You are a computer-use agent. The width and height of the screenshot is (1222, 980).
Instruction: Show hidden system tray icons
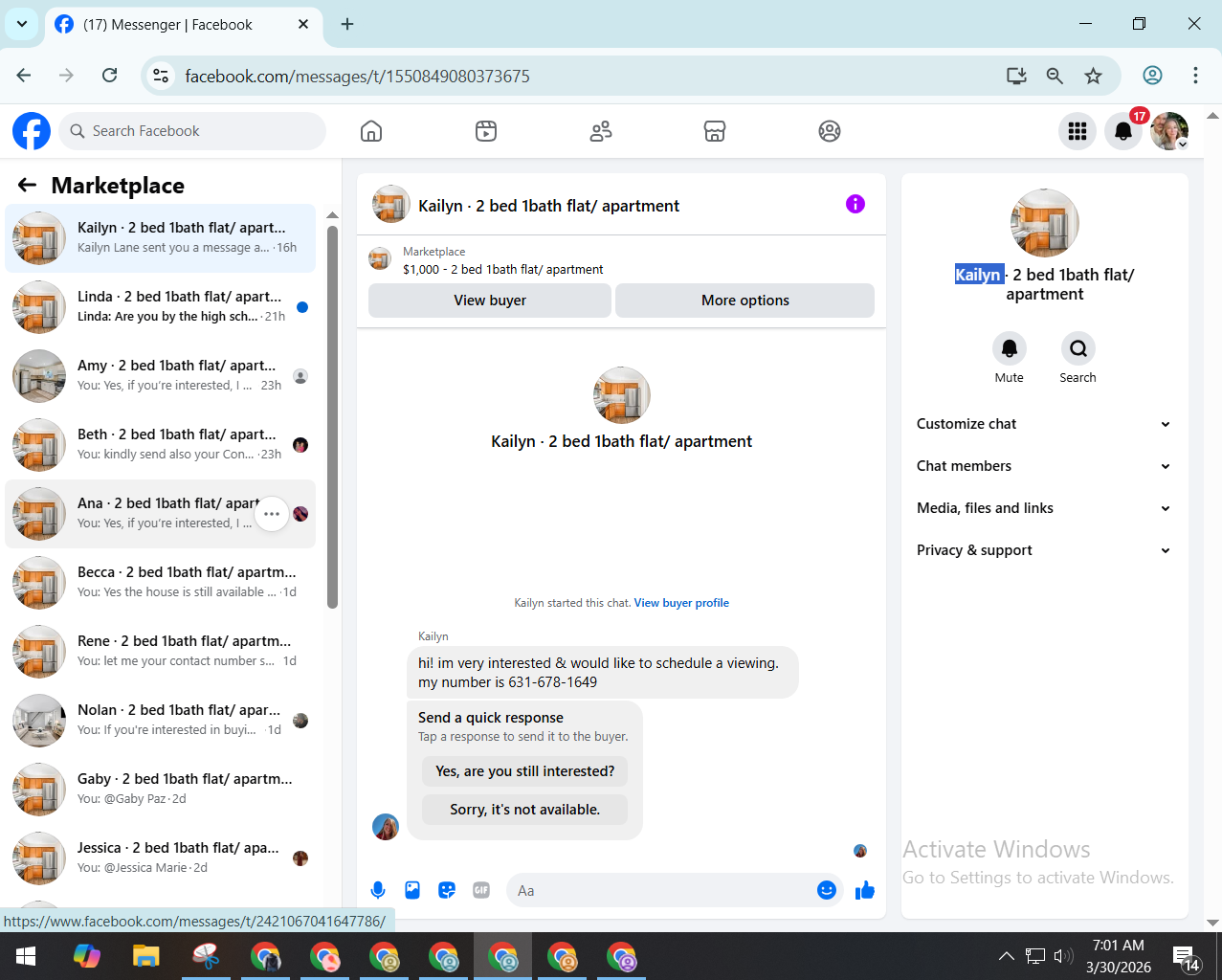[x=1006, y=956]
